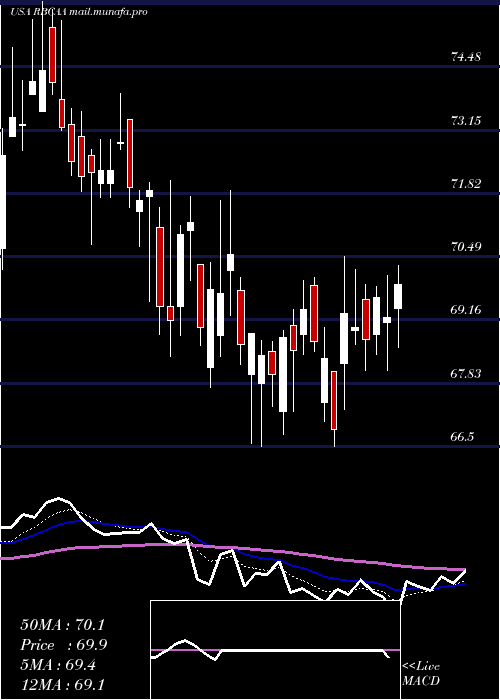Image resolution: width=500 pixels, height=700 pixels.
Task: Click the 50MA : 70.1 readout
Action: 62,625
